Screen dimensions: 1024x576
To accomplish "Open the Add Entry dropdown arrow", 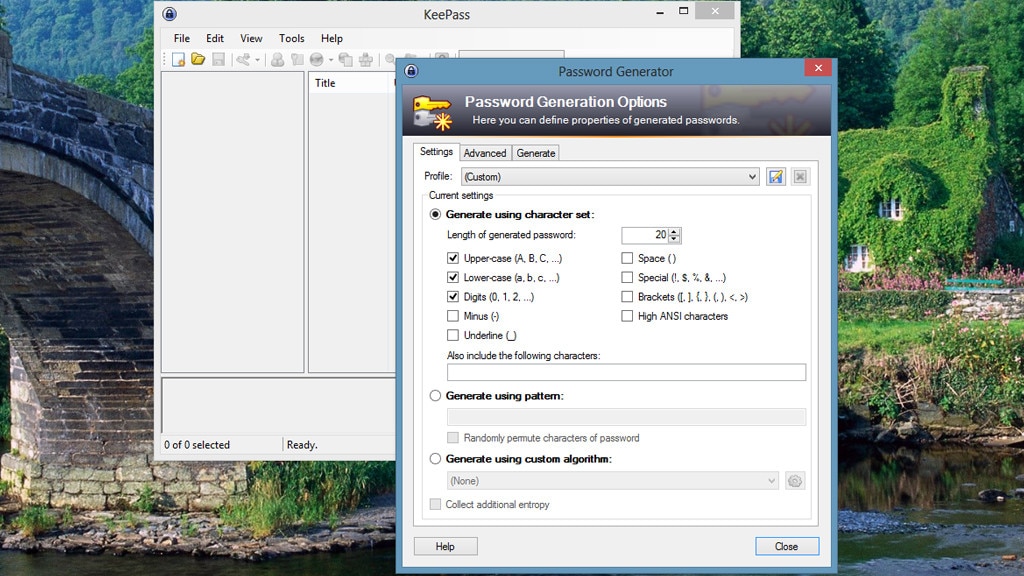I will (257, 60).
